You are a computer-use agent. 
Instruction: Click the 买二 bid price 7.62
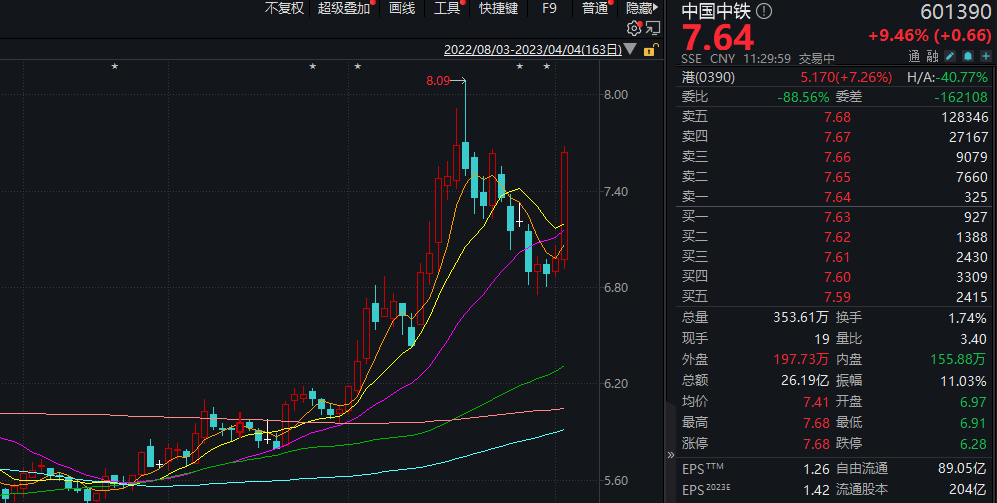click(x=837, y=237)
